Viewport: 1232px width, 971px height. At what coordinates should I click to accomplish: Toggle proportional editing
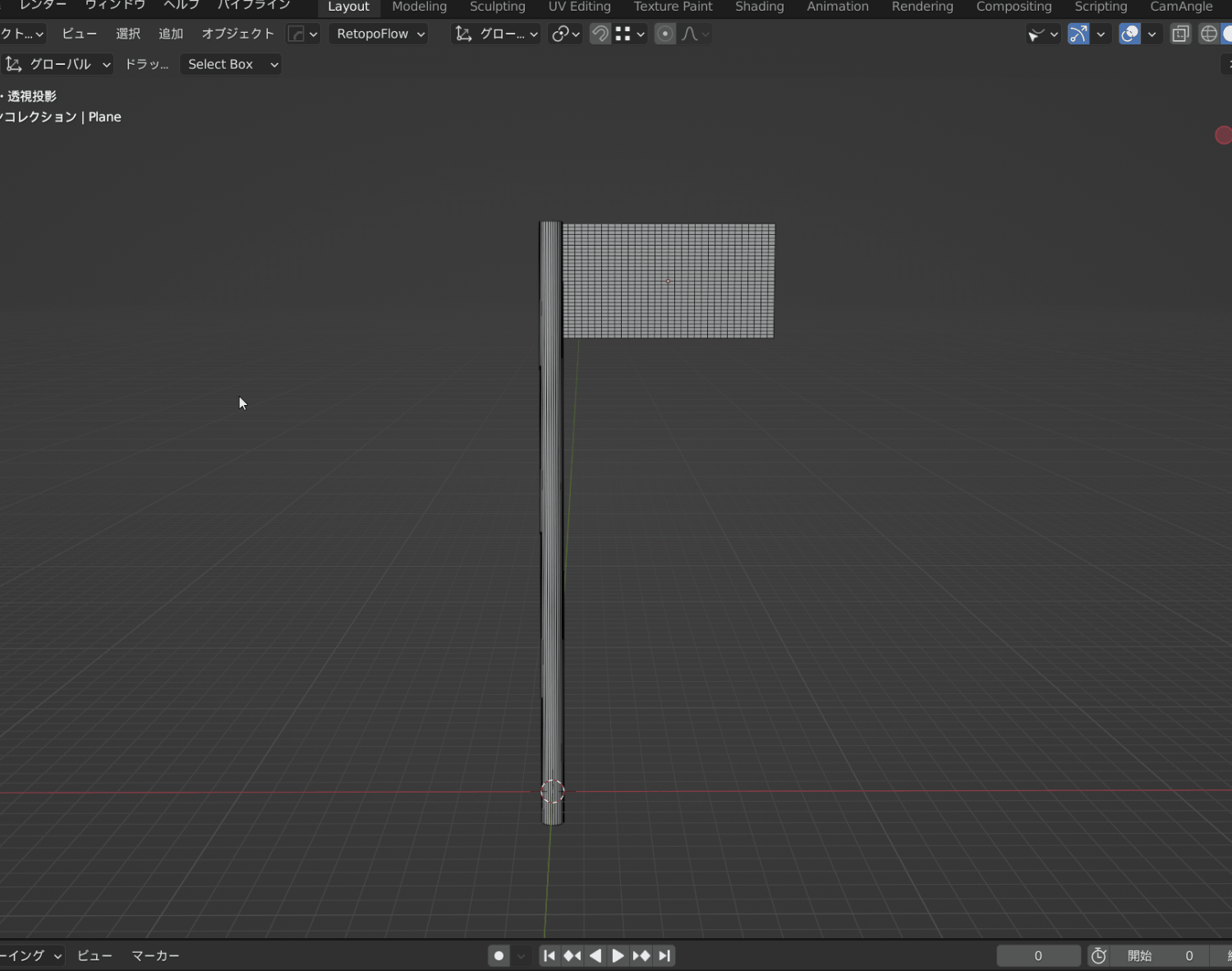coord(665,34)
